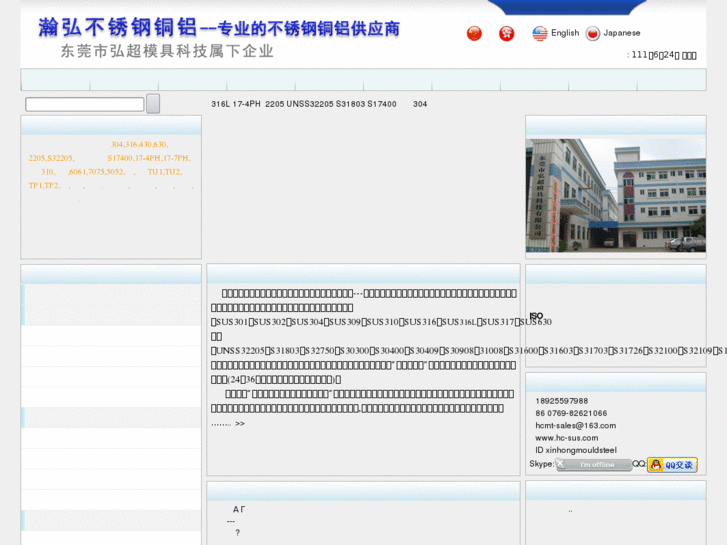727x545 pixels.
Task: Click the fax number 86 0769-82621066
Action: tap(571, 413)
